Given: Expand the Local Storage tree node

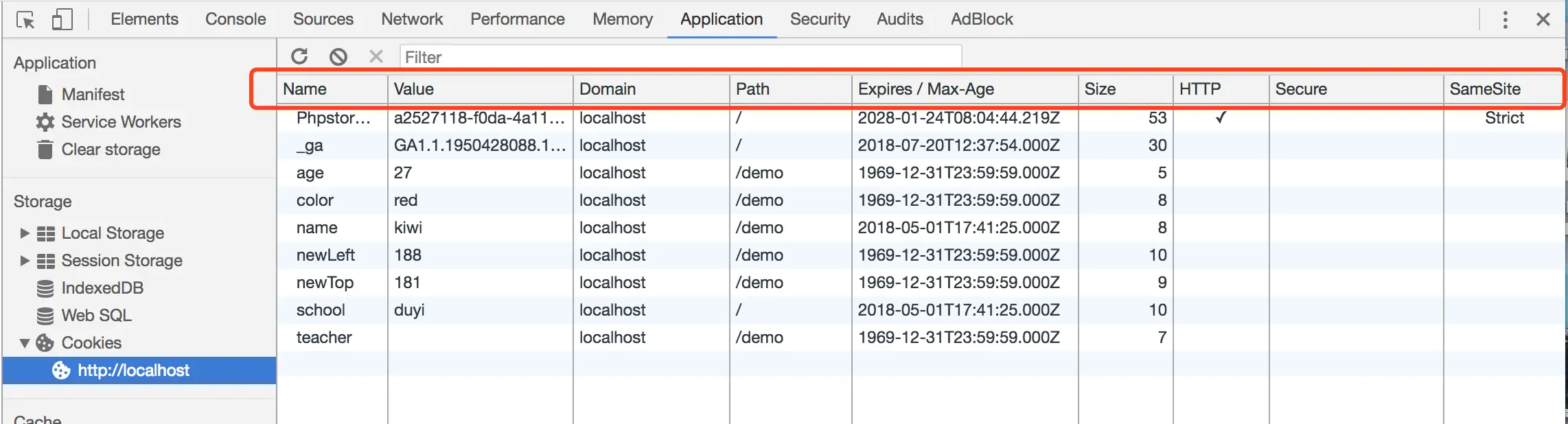Looking at the screenshot, I should click(x=25, y=233).
